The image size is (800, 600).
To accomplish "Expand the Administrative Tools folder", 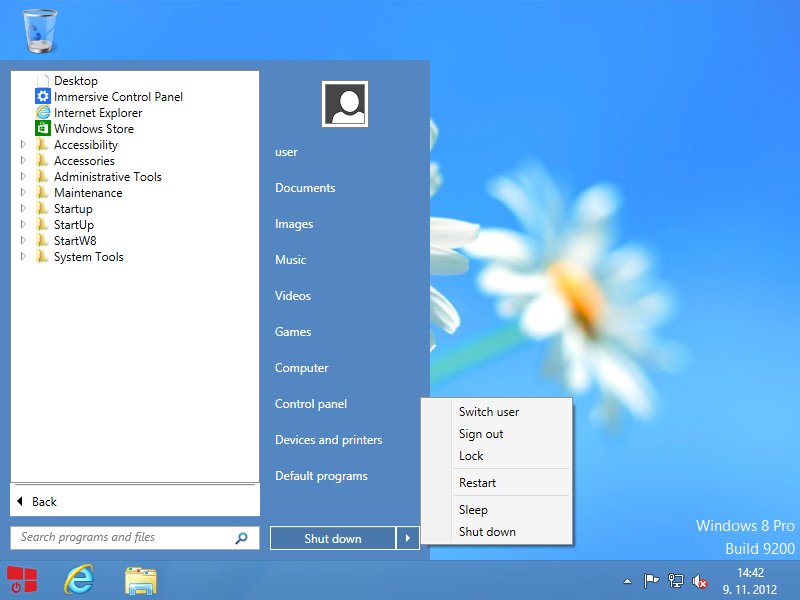I will (23, 177).
